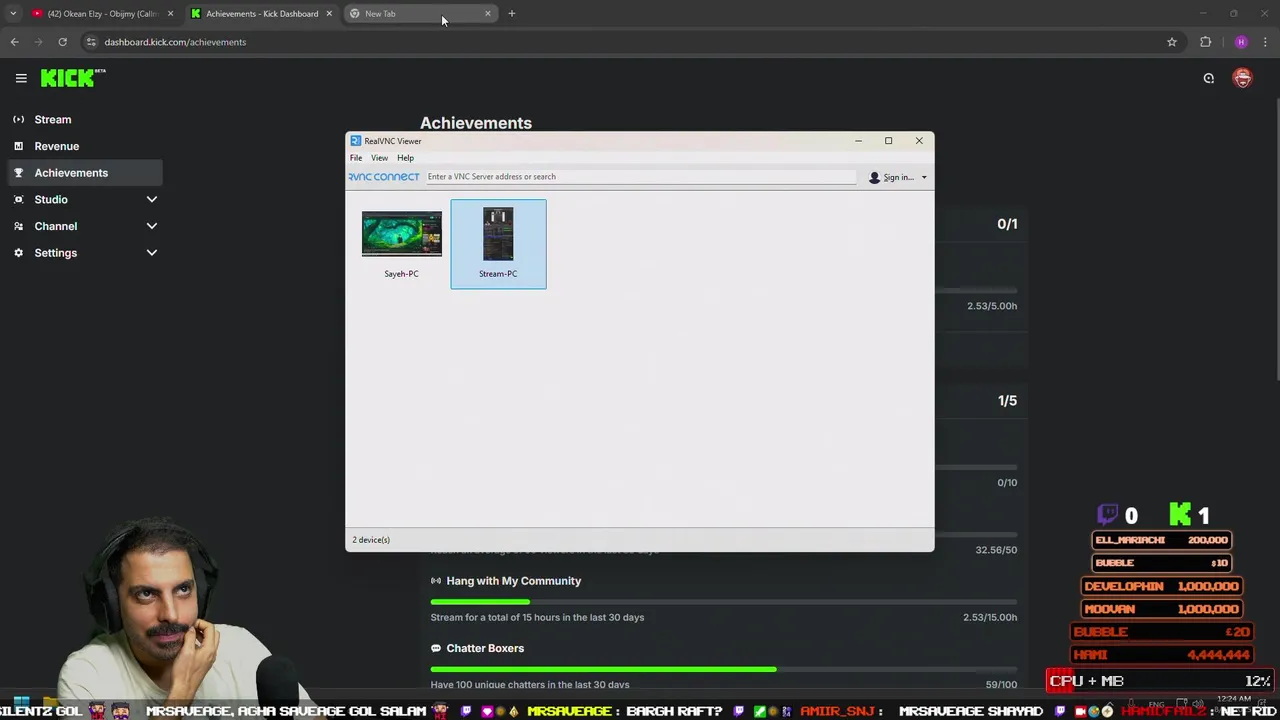The image size is (1280, 720).
Task: Expand the Channel section chevron
Action: 152,226
